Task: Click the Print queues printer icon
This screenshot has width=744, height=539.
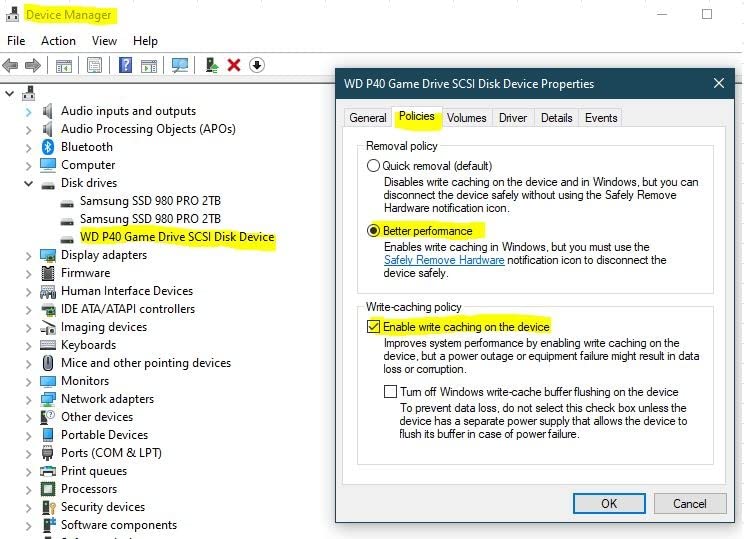Action: point(48,471)
